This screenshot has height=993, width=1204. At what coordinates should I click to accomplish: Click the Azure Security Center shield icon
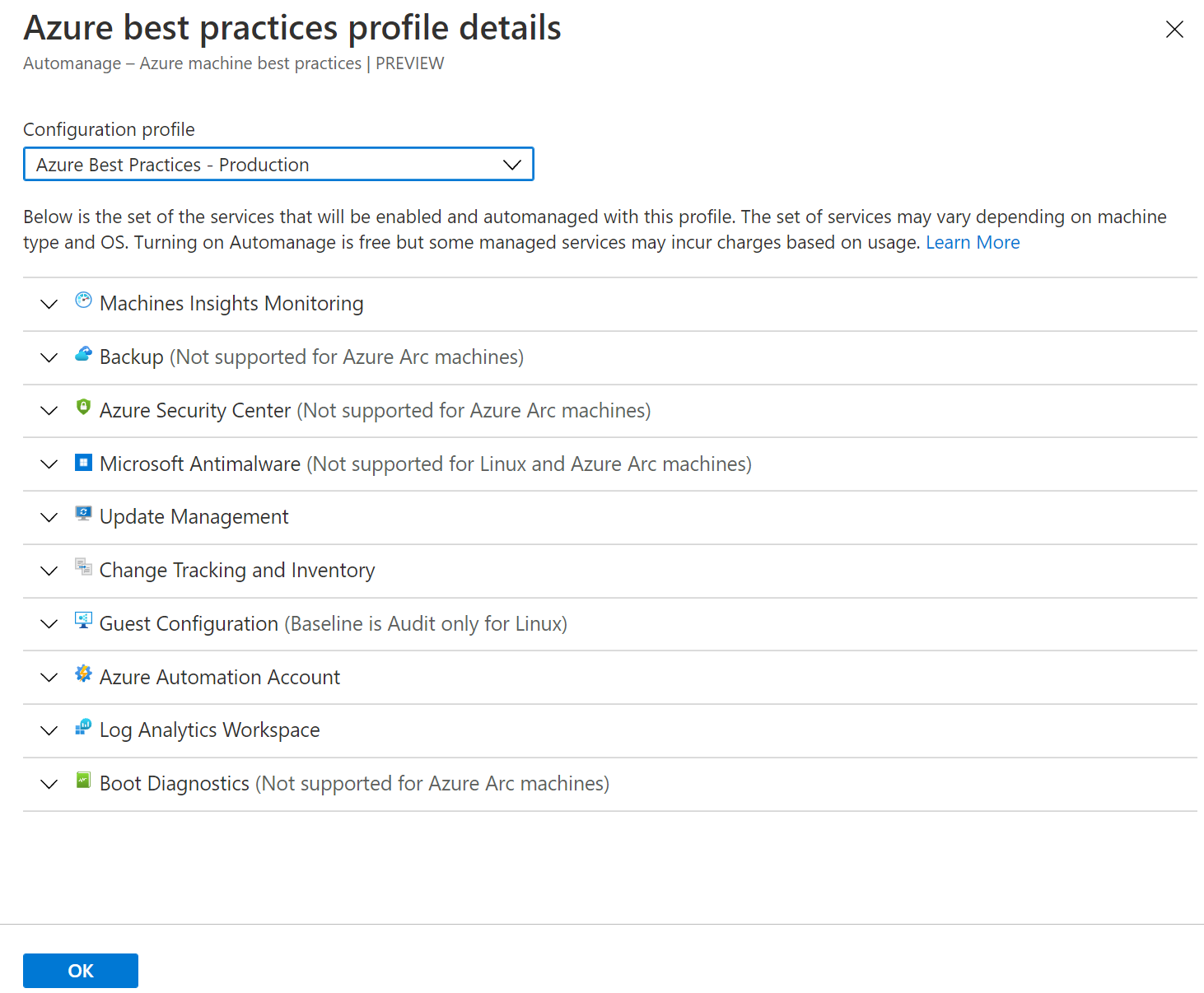pyautogui.click(x=83, y=407)
